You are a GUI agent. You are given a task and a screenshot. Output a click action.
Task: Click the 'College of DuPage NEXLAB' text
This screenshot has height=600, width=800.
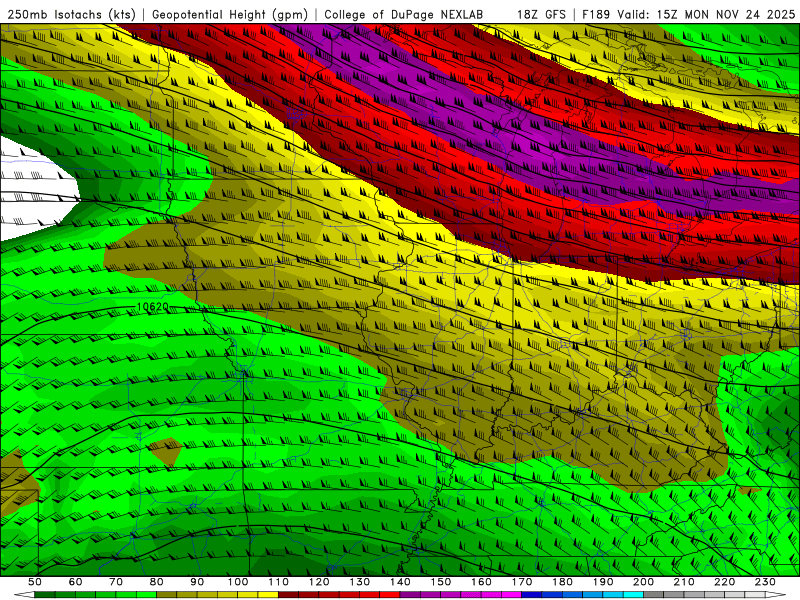pyautogui.click(x=404, y=14)
